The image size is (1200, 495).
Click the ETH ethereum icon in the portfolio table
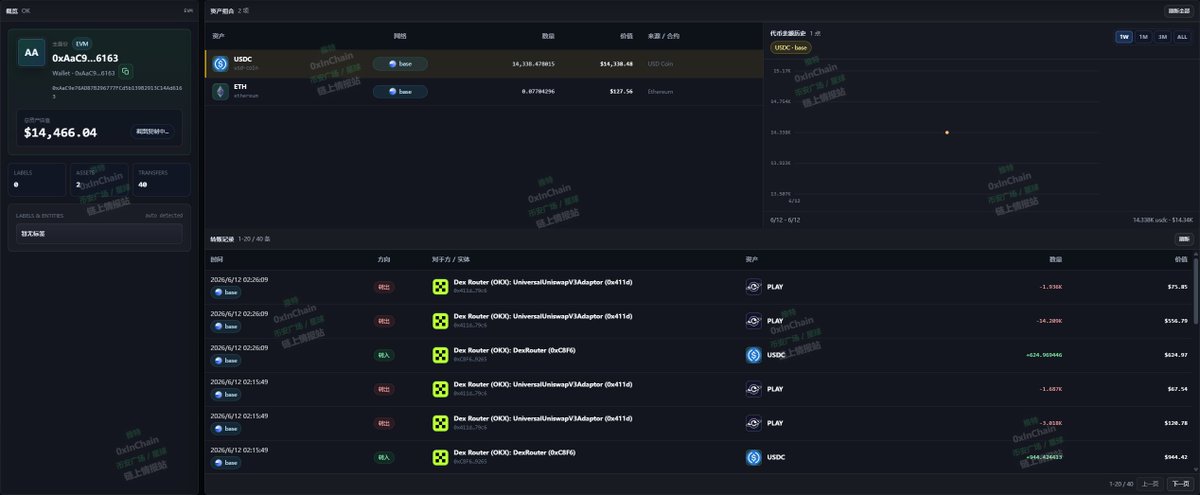pyautogui.click(x=221, y=91)
